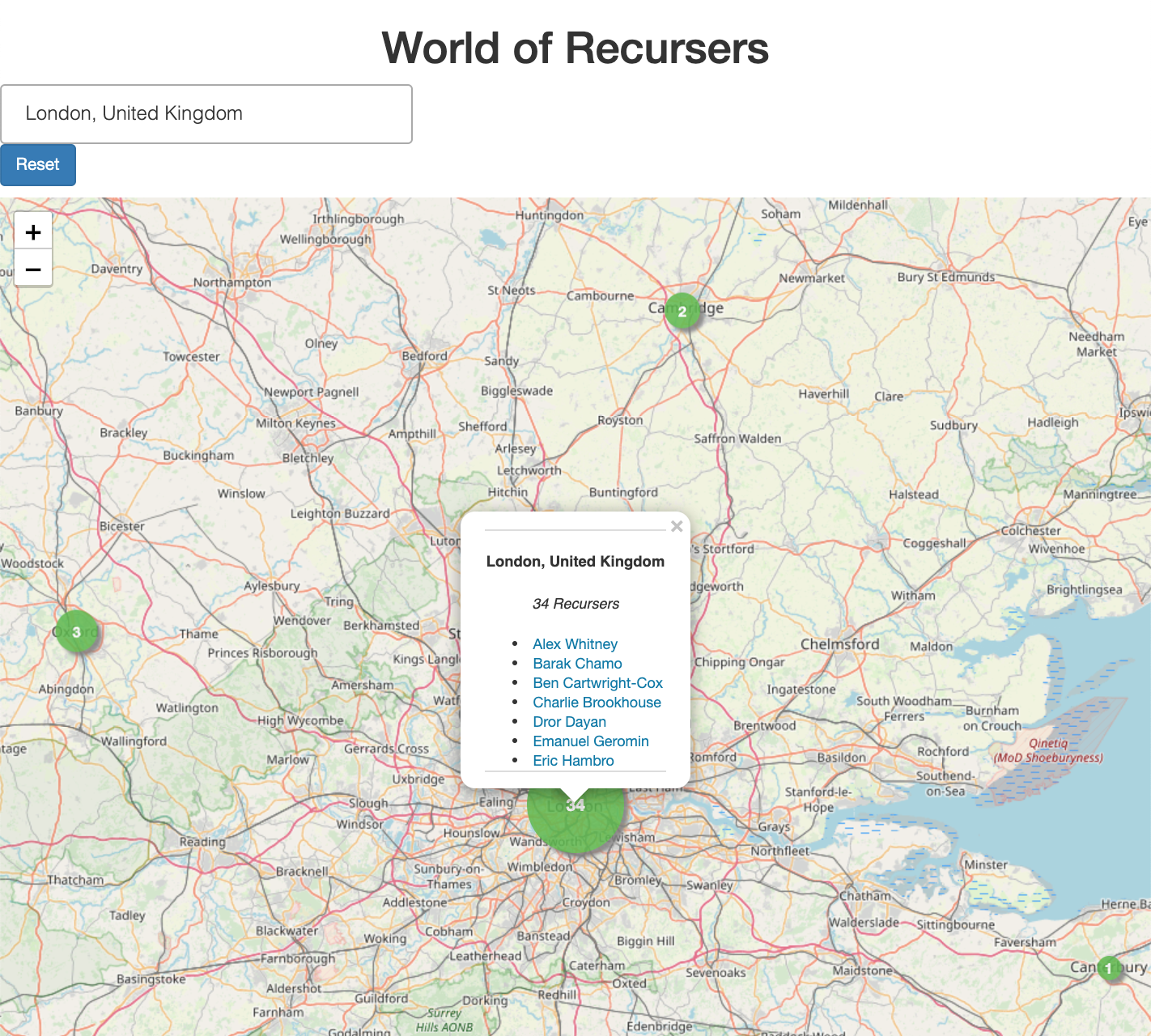Click the Saffron Walden map label
Viewport: 1151px width, 1036px height.
pyautogui.click(x=737, y=439)
